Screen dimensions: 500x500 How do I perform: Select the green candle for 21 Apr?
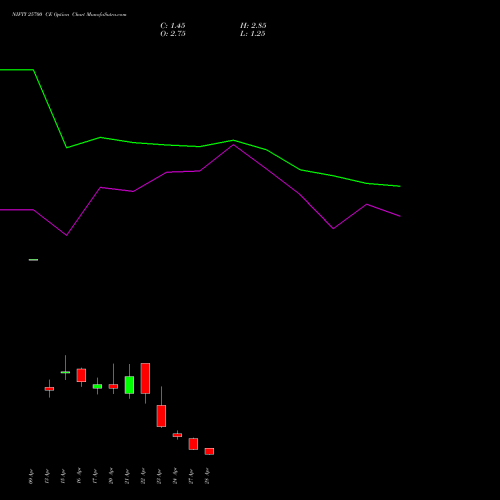click(129, 385)
